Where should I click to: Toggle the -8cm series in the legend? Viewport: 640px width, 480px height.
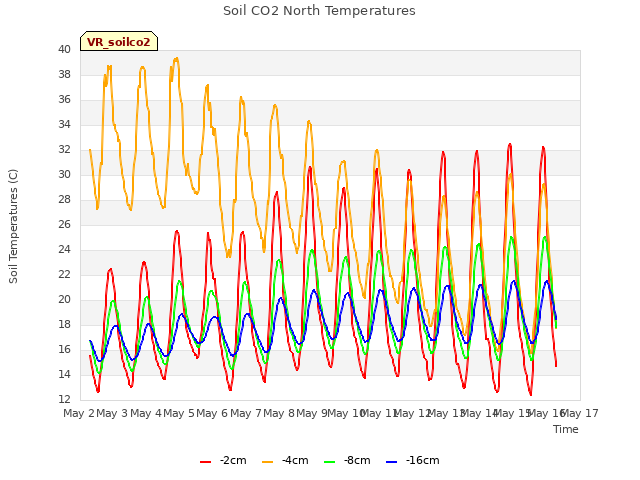(347, 460)
